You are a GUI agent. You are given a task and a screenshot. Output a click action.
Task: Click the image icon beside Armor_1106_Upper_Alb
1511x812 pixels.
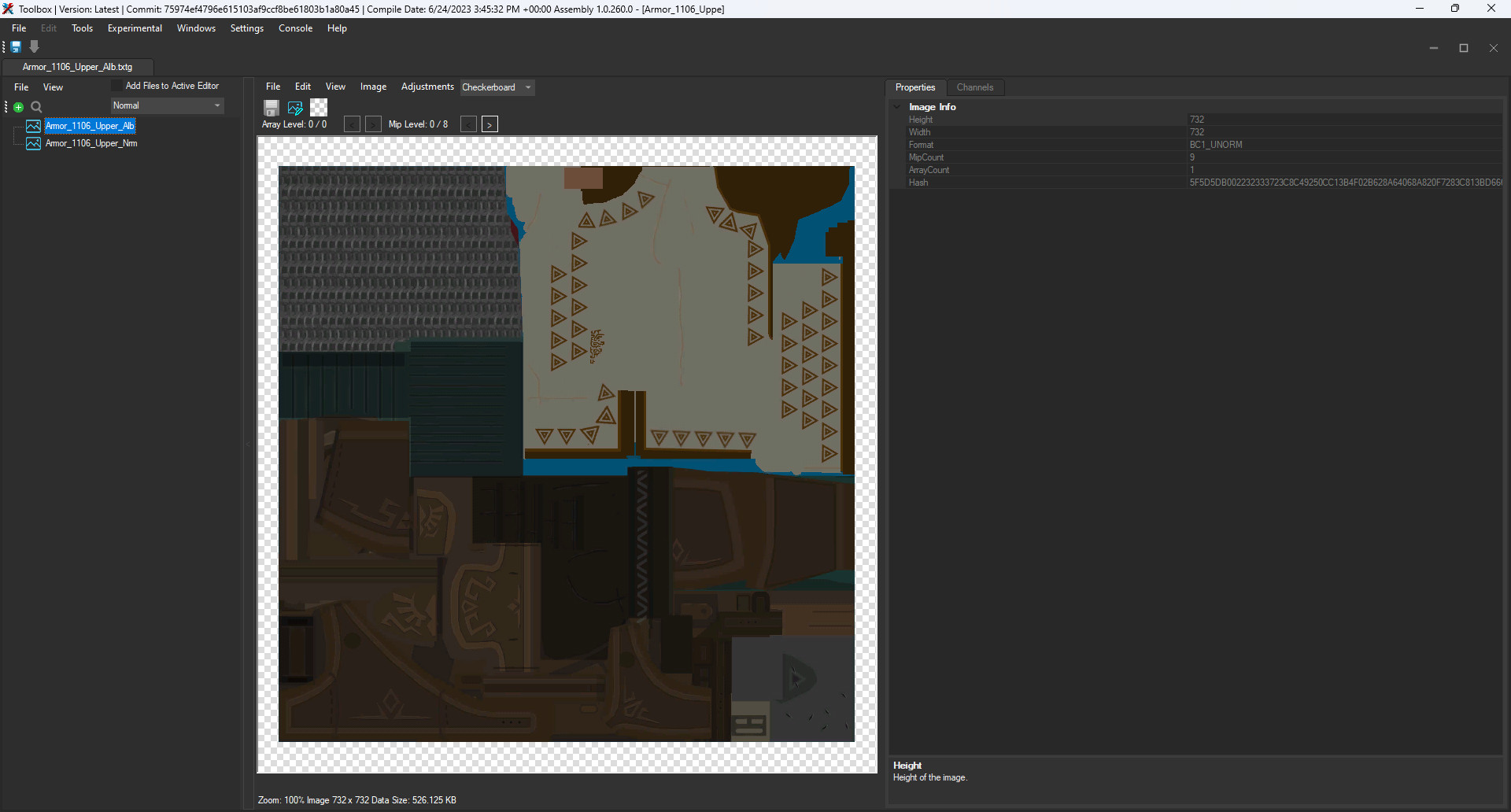tap(34, 126)
